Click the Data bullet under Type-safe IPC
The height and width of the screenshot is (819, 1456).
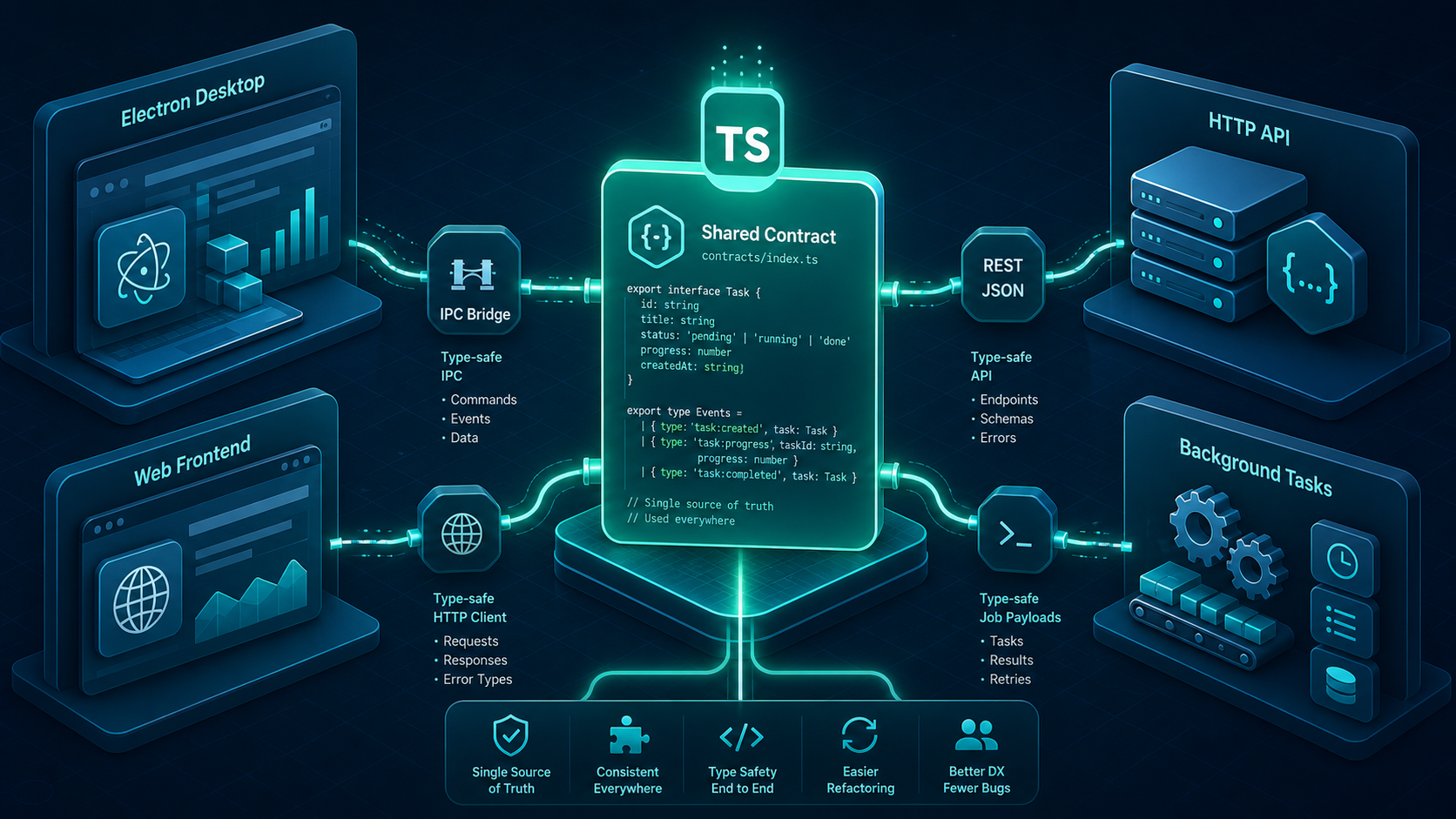pyautogui.click(x=459, y=438)
